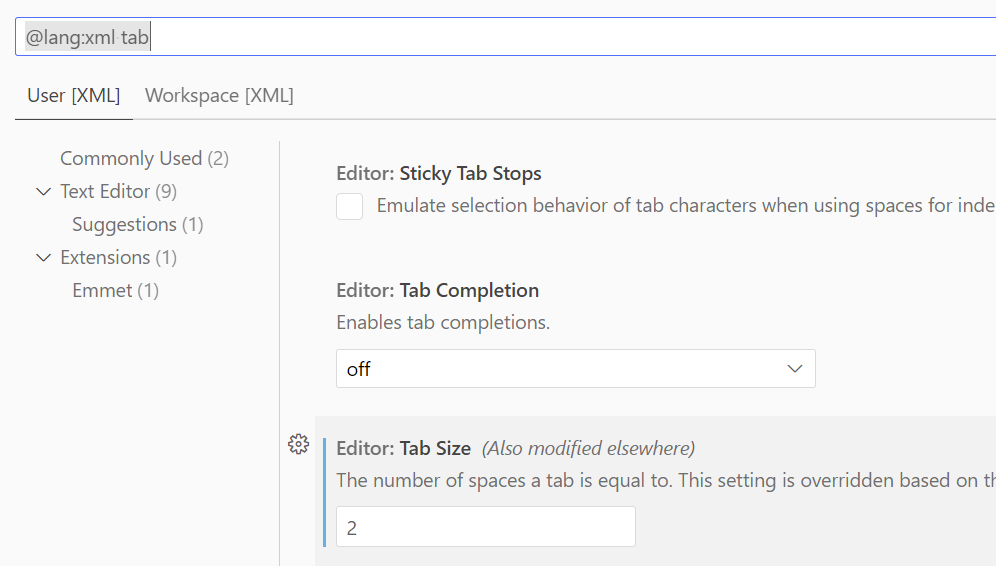This screenshot has width=996, height=566.
Task: Click the Tab Size value field
Action: (x=486, y=527)
